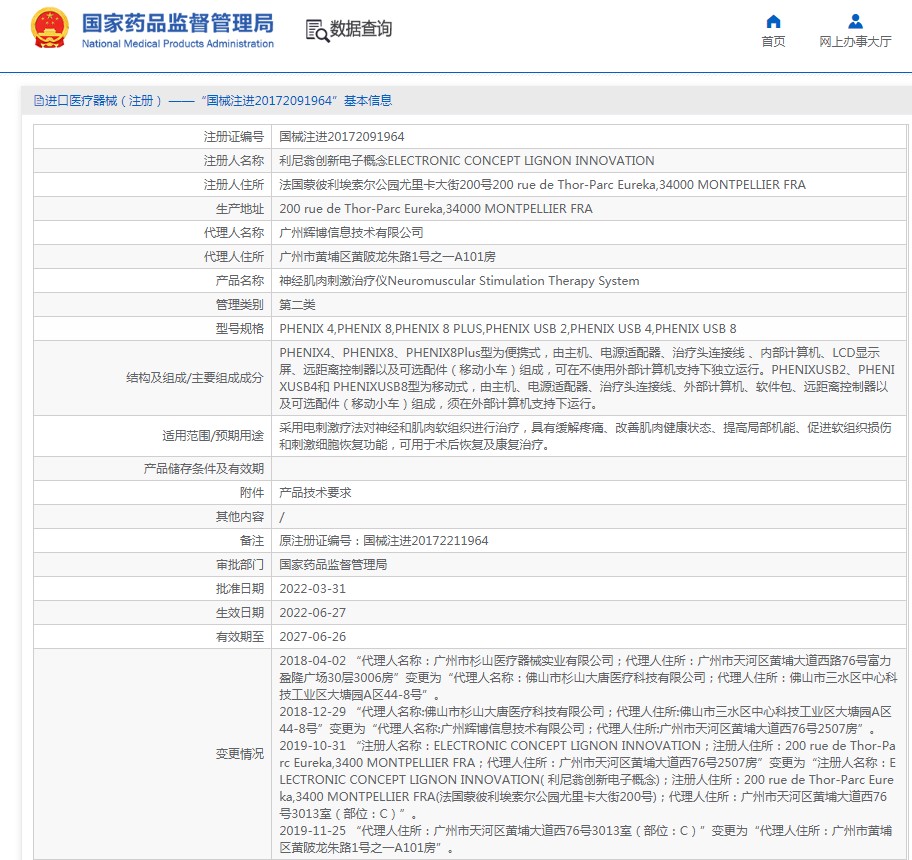
Task: Select the 2019-10-31 change record
Action: coord(587,779)
